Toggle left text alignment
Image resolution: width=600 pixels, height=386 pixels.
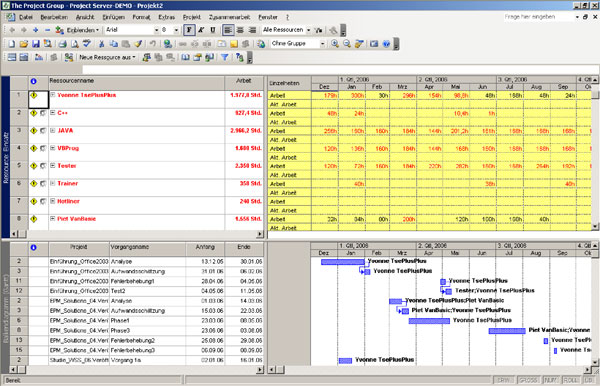point(228,30)
